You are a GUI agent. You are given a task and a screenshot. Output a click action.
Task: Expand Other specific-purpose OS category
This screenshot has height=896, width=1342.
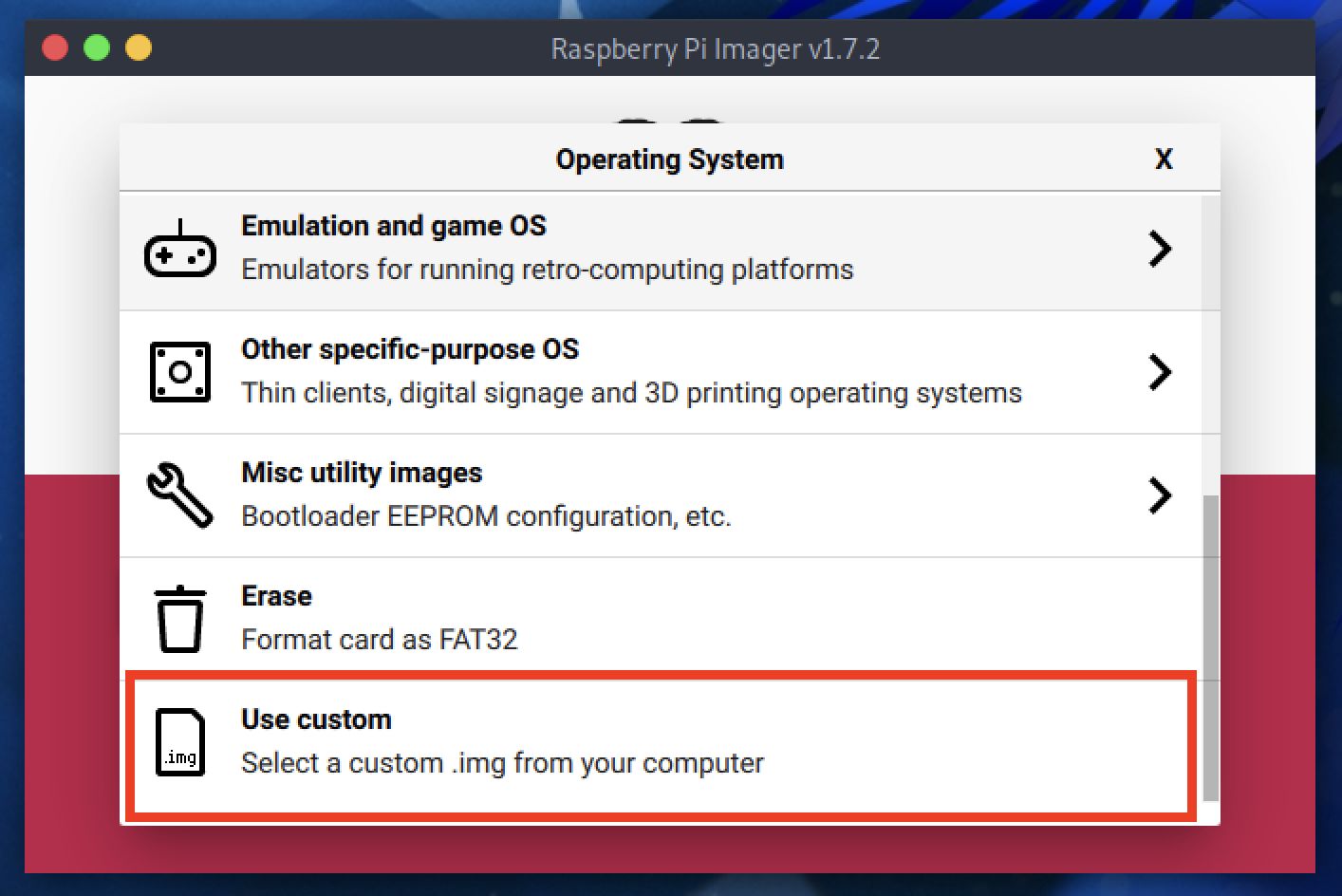pos(1160,372)
